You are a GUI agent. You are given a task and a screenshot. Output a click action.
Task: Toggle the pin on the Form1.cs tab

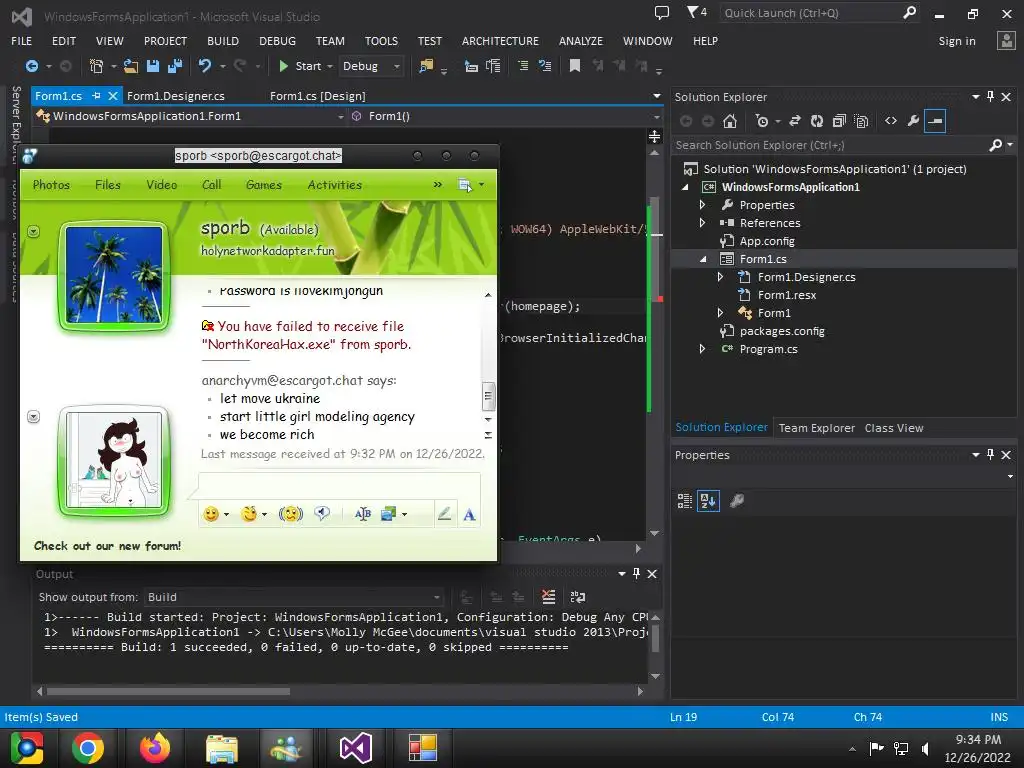[x=97, y=96]
